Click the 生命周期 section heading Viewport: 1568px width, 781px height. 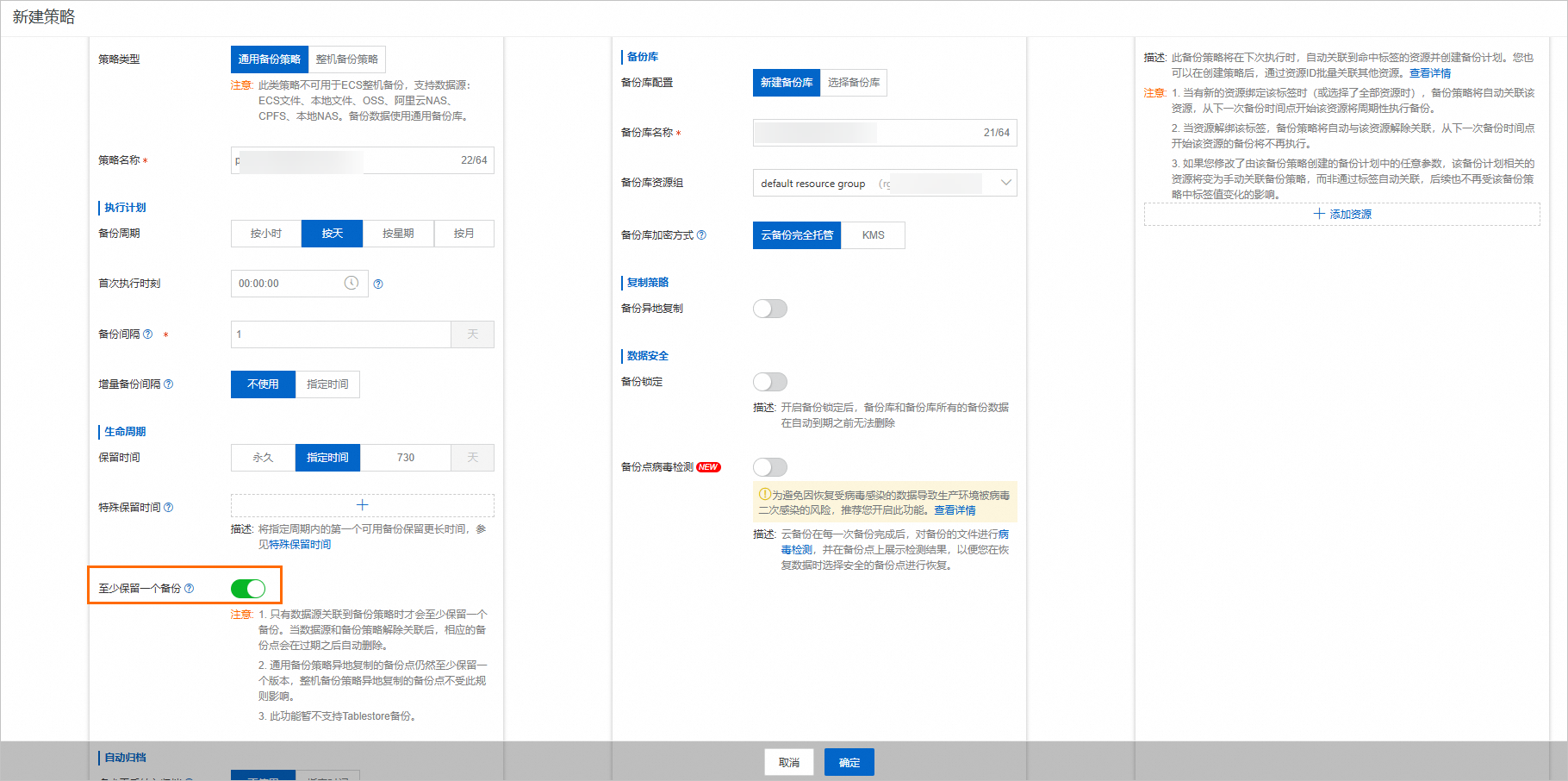[126, 432]
